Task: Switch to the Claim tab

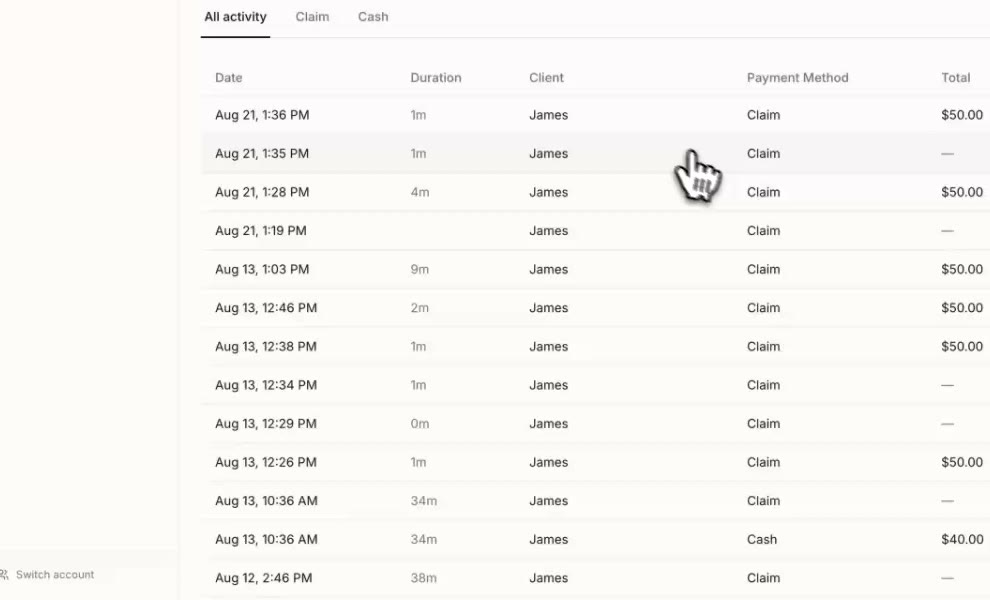Action: [312, 17]
